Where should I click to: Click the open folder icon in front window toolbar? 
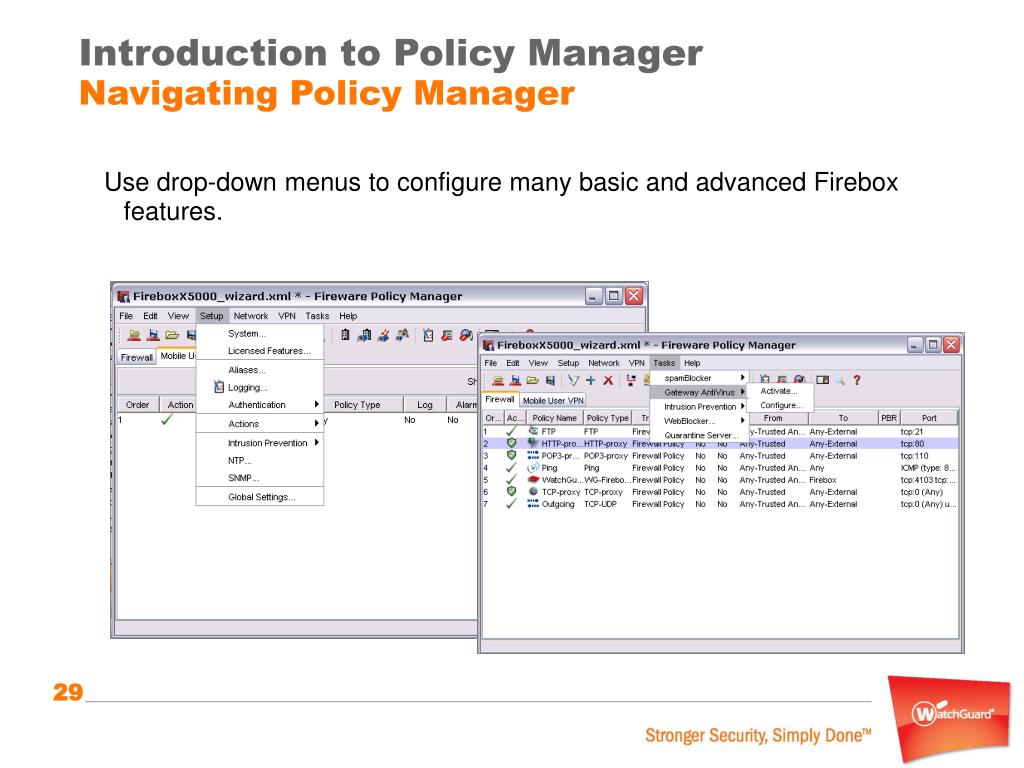point(533,380)
